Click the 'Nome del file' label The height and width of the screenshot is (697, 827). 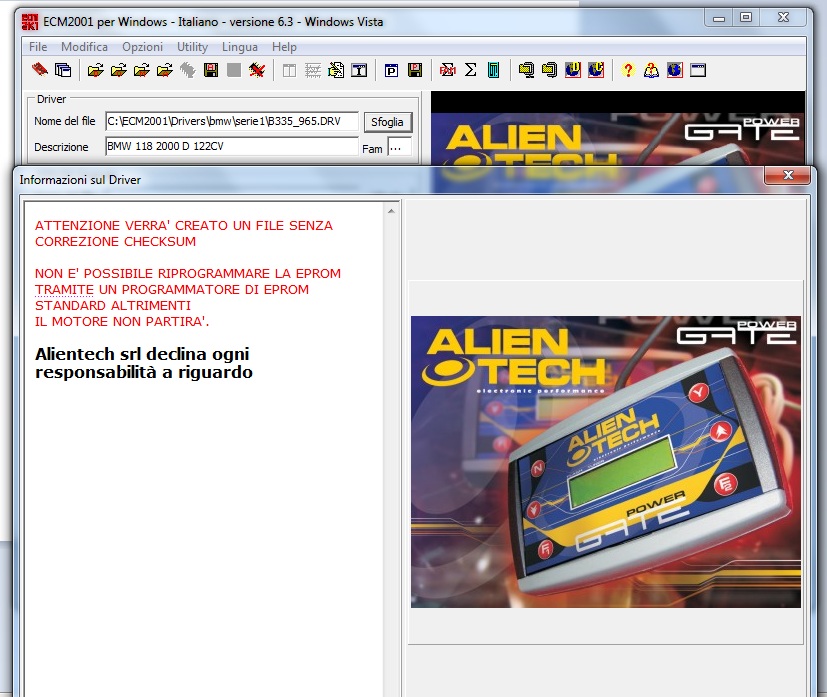65,121
